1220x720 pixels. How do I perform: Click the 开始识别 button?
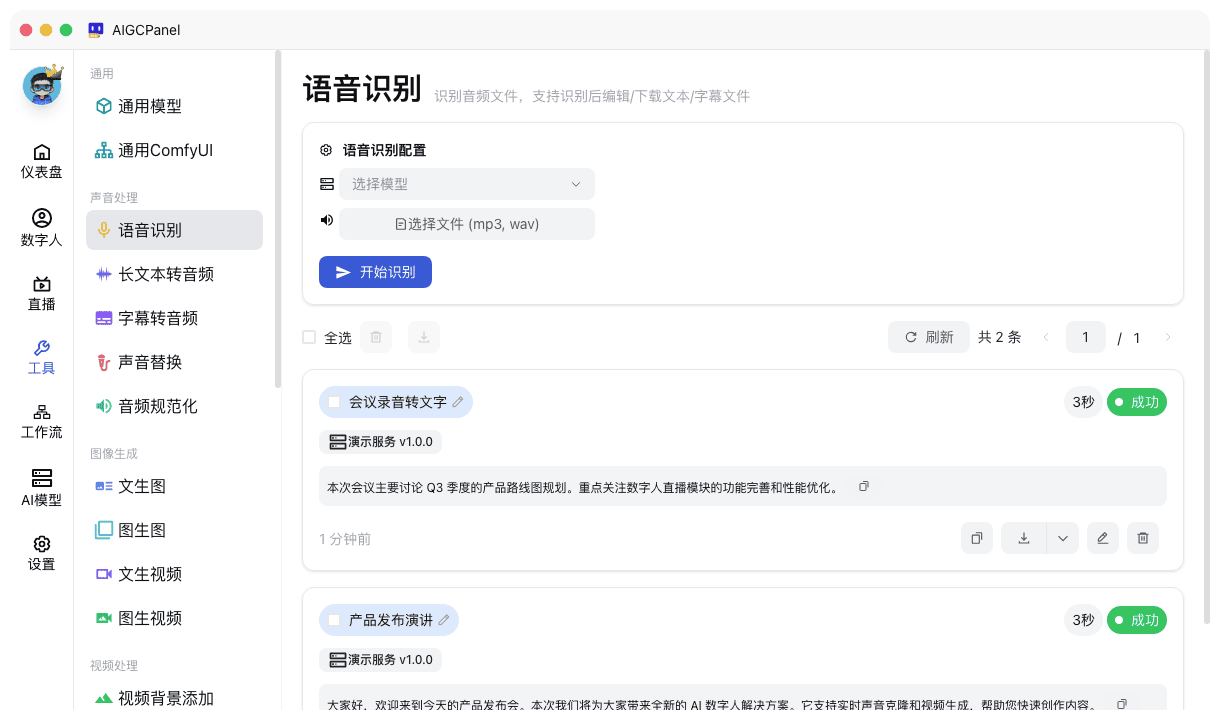[x=375, y=272]
